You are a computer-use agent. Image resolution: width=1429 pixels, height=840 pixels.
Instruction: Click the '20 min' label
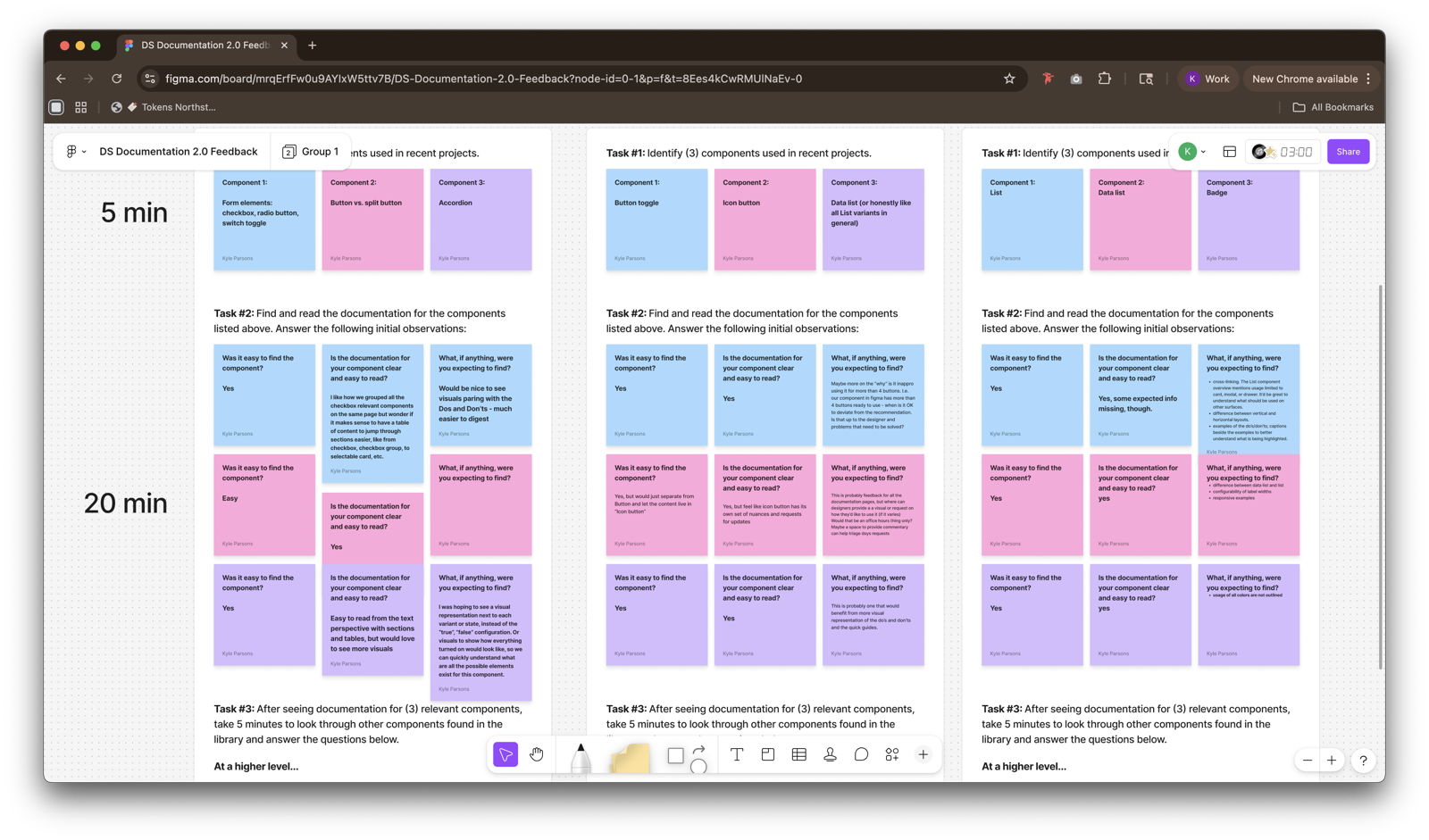coord(126,503)
